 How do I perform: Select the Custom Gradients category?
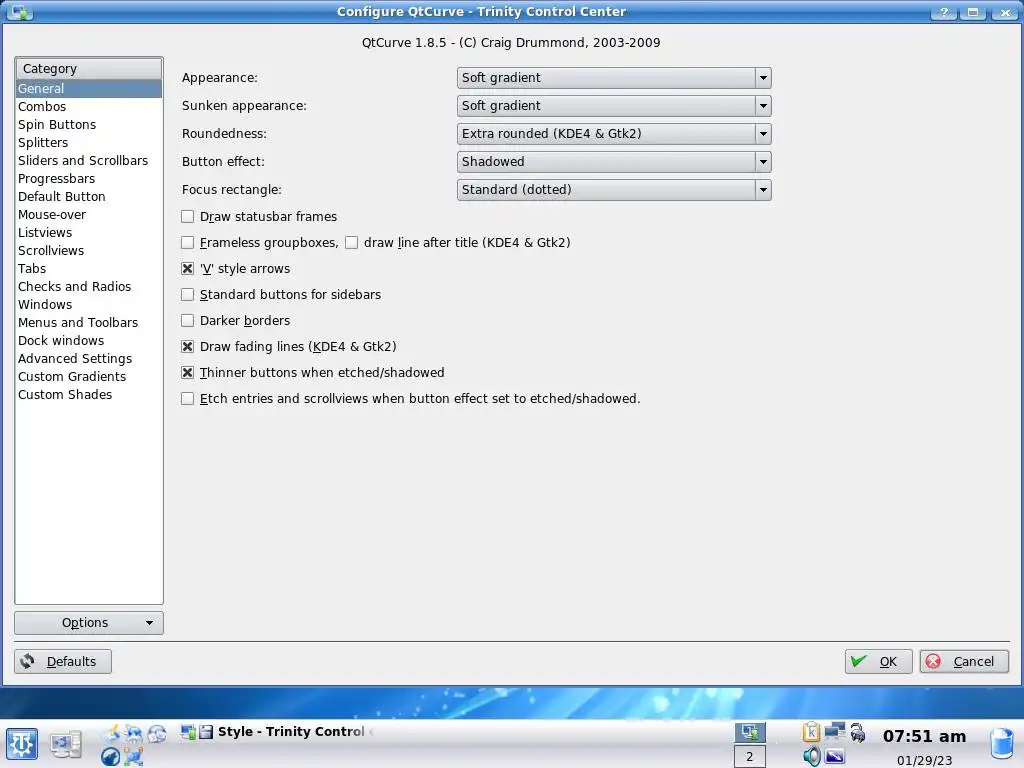(89, 376)
